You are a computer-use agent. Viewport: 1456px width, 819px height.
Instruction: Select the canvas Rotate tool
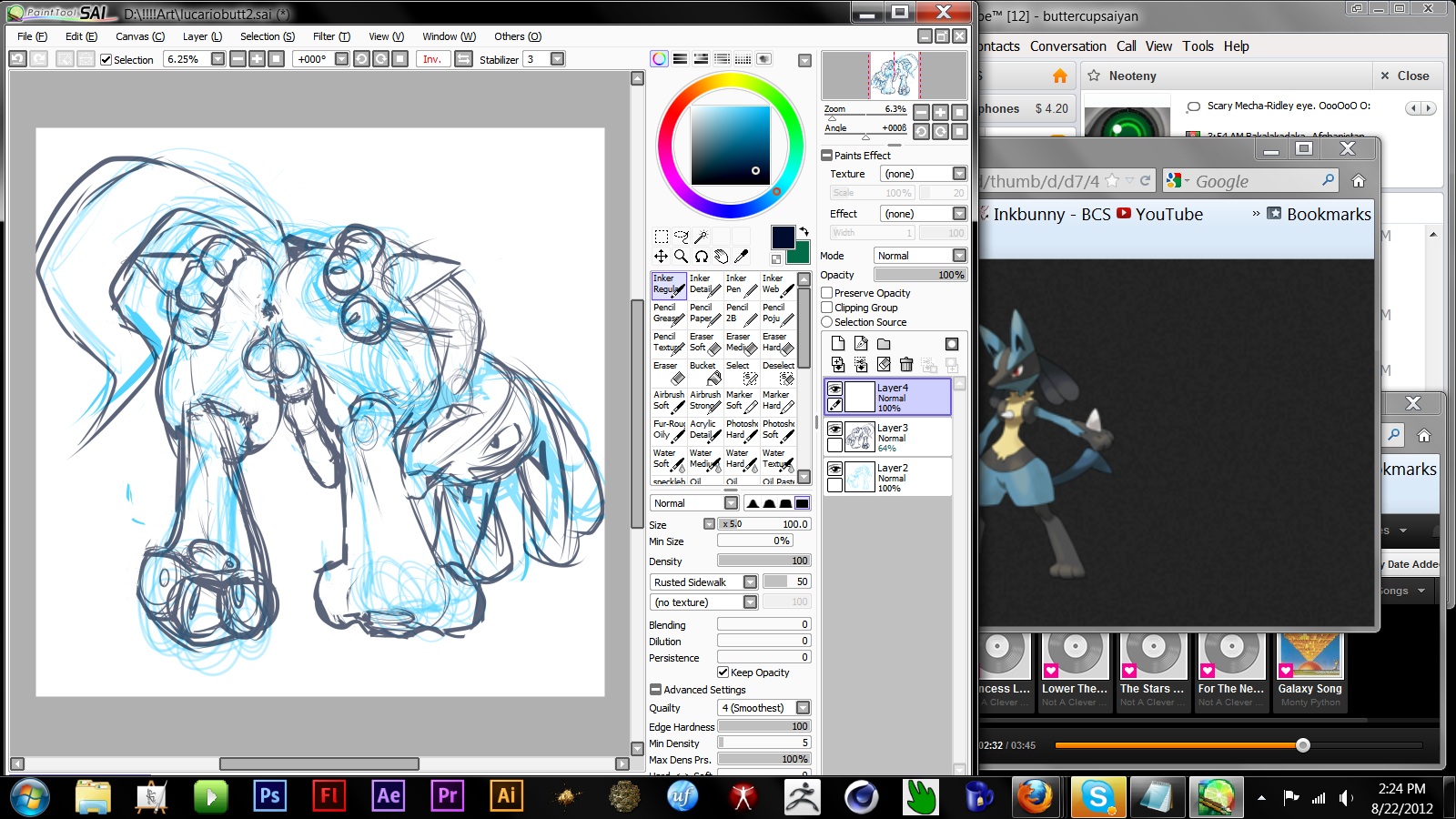tap(701, 257)
